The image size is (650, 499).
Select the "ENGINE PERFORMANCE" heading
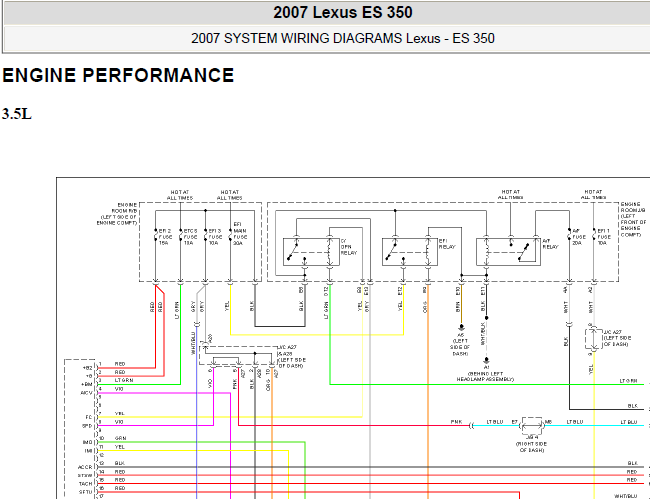click(x=118, y=75)
